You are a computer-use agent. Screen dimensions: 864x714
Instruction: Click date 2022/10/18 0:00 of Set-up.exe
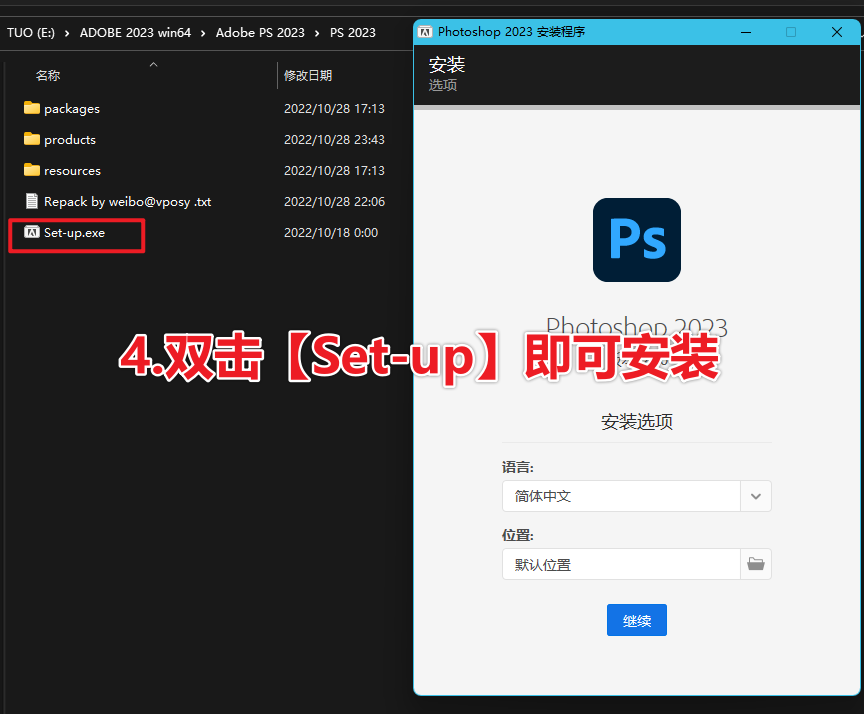coord(331,232)
